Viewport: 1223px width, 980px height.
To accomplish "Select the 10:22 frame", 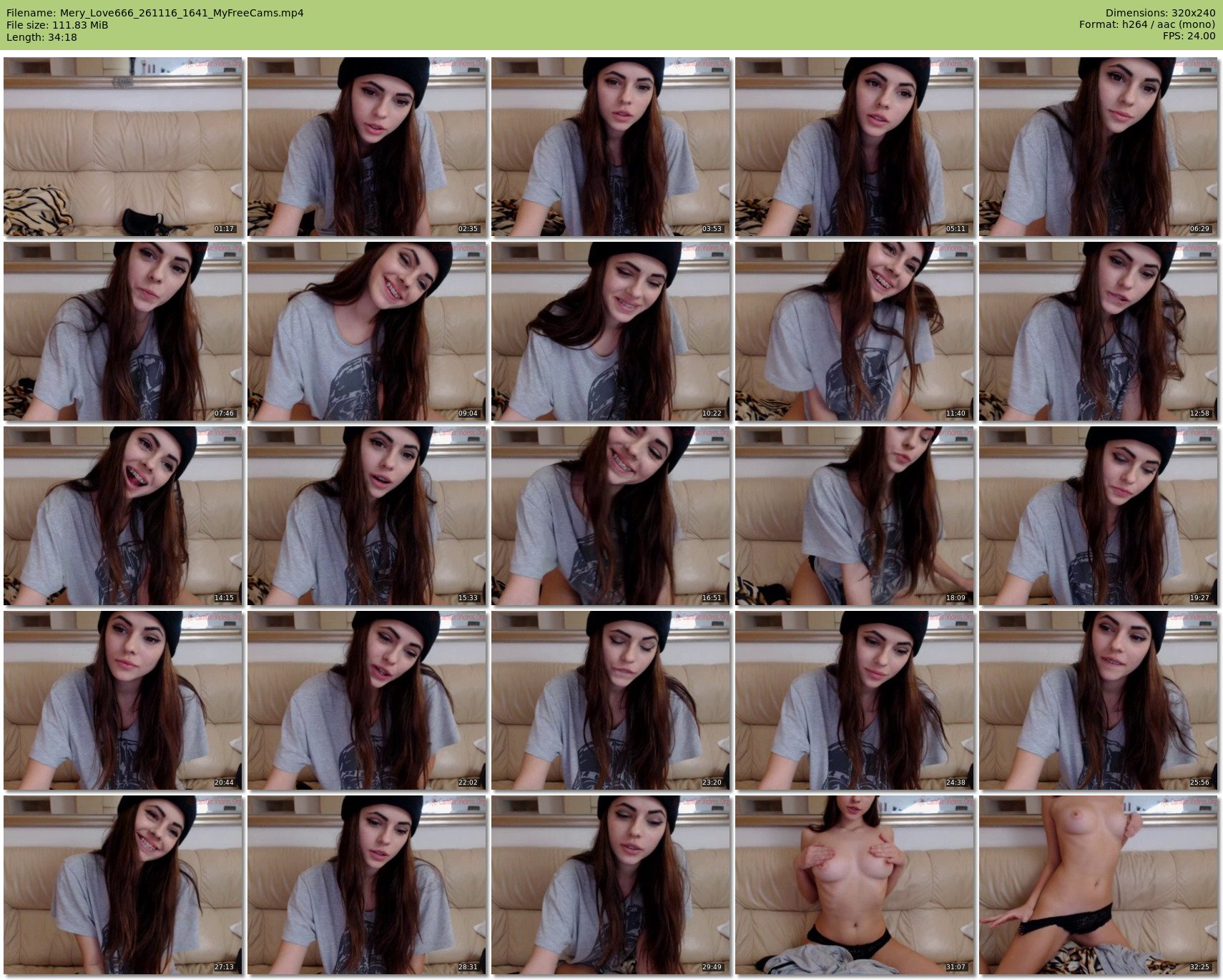I will coord(610,331).
